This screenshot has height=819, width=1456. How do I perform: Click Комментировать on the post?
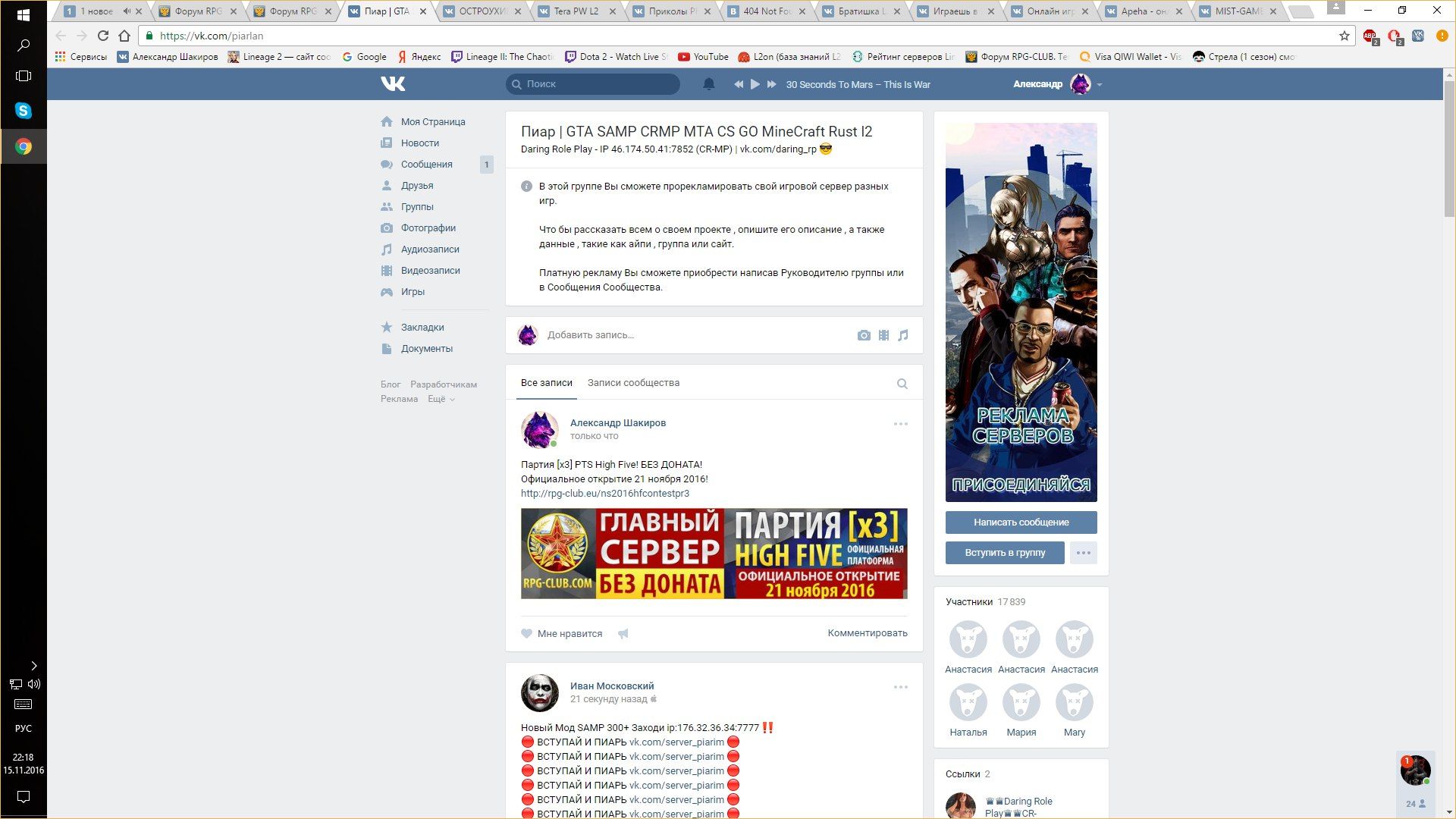(867, 633)
